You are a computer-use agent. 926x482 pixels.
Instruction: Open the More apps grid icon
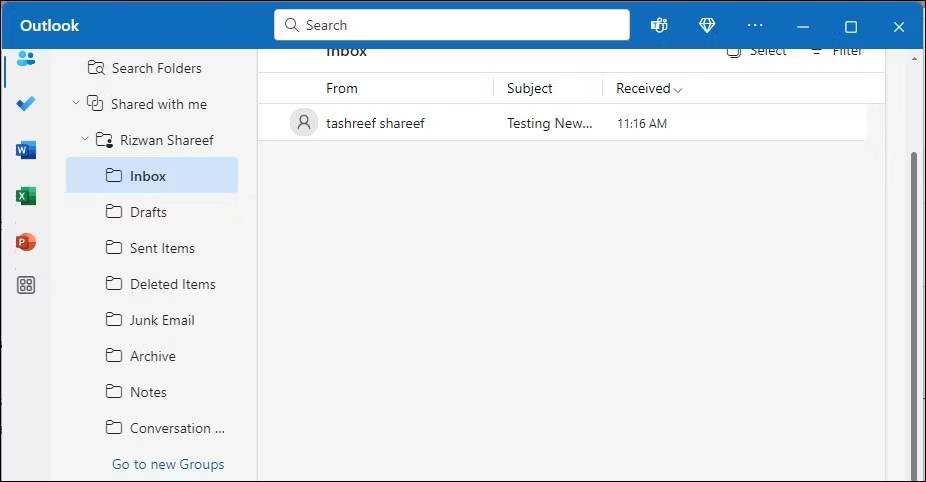(25, 285)
